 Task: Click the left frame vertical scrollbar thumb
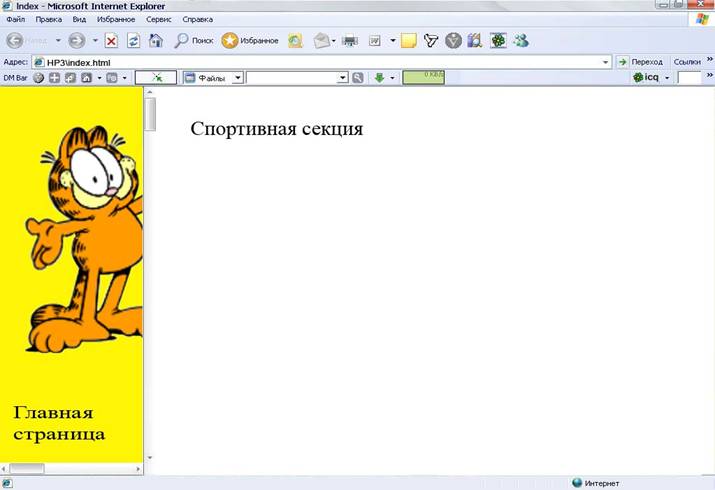point(150,114)
